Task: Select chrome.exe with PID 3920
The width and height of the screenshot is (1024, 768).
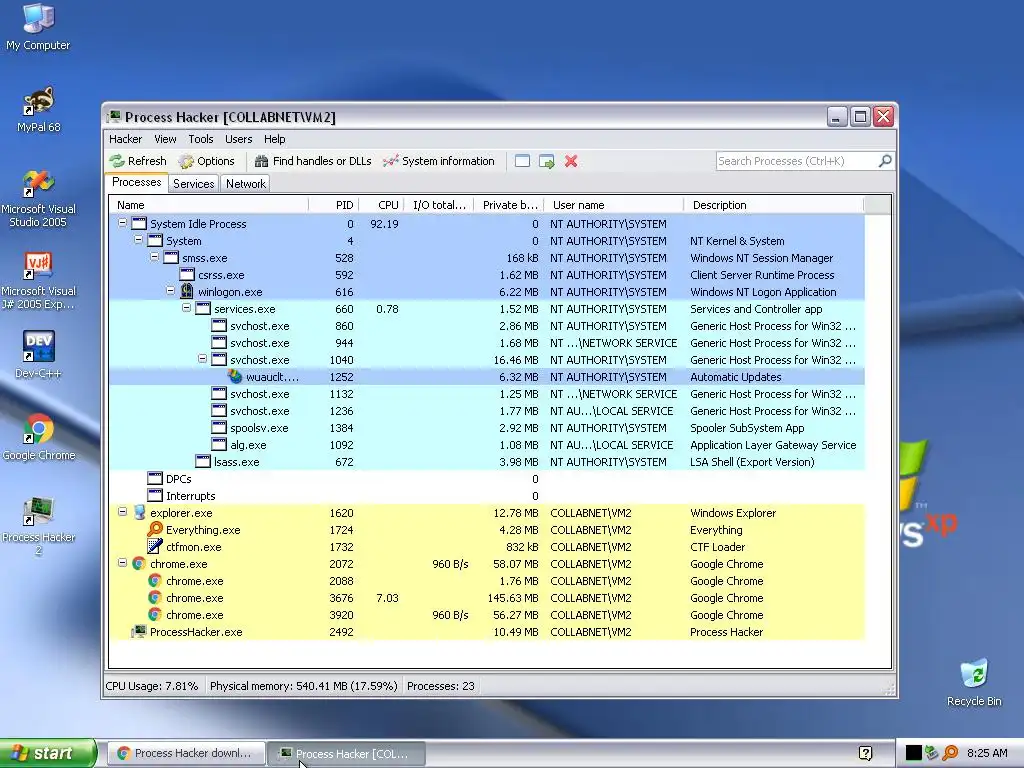Action: 487,615
